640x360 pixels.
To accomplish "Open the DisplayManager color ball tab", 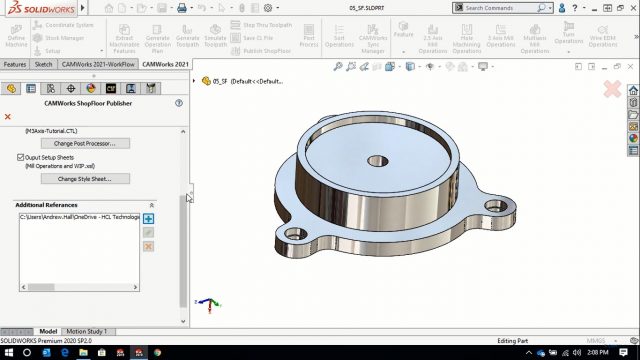I will click(x=91, y=89).
